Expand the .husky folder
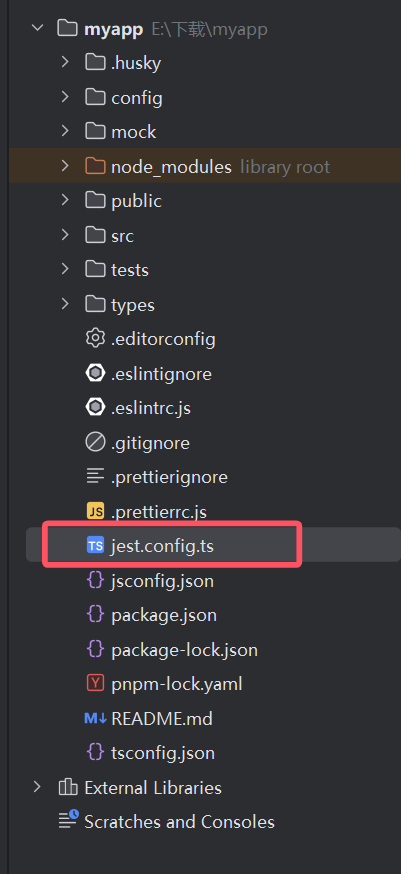Screen dimensions: 401x874 tap(65, 62)
